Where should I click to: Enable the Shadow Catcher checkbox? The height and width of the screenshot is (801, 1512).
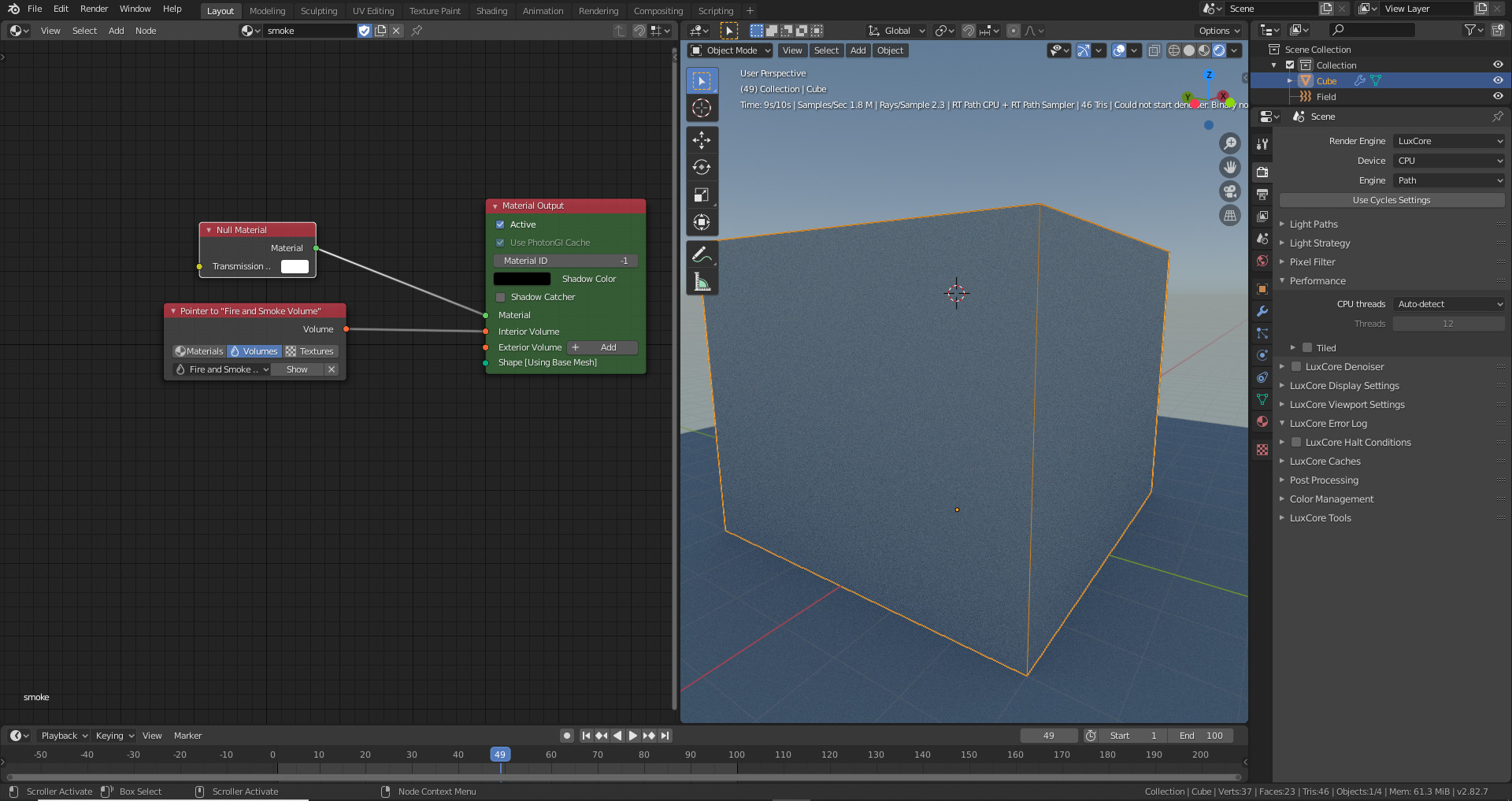[501, 297]
